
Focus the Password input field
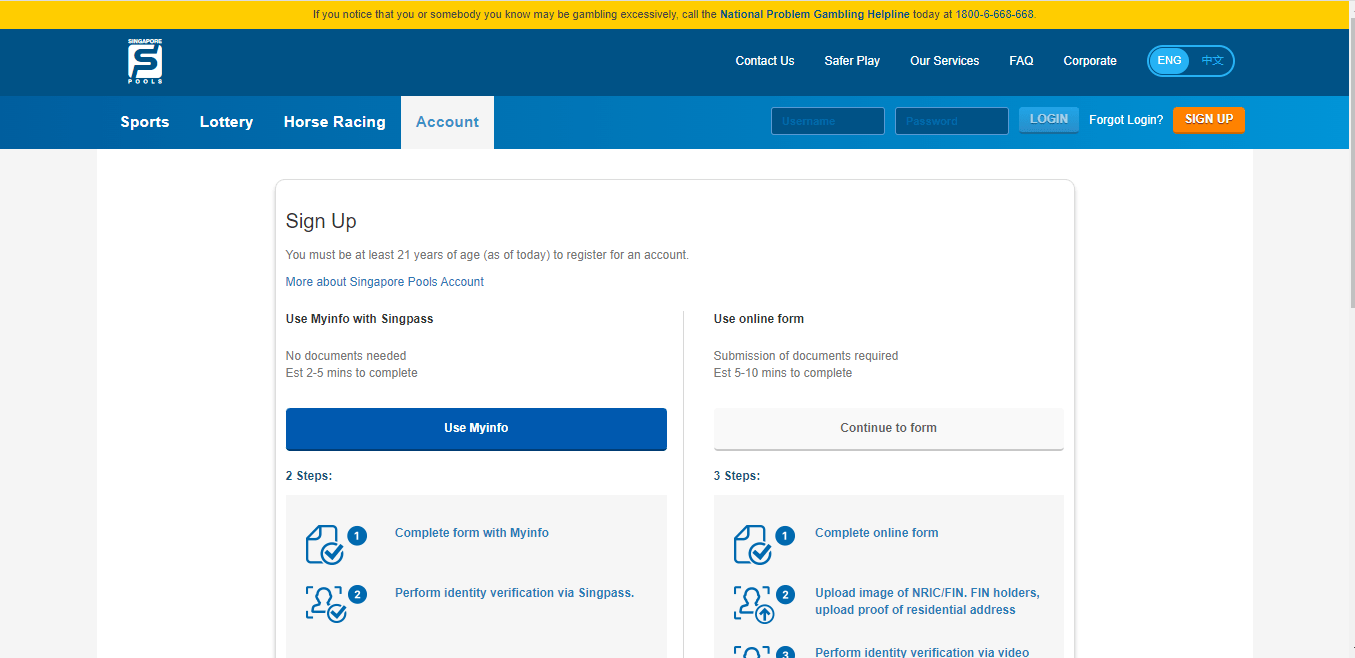coord(952,121)
